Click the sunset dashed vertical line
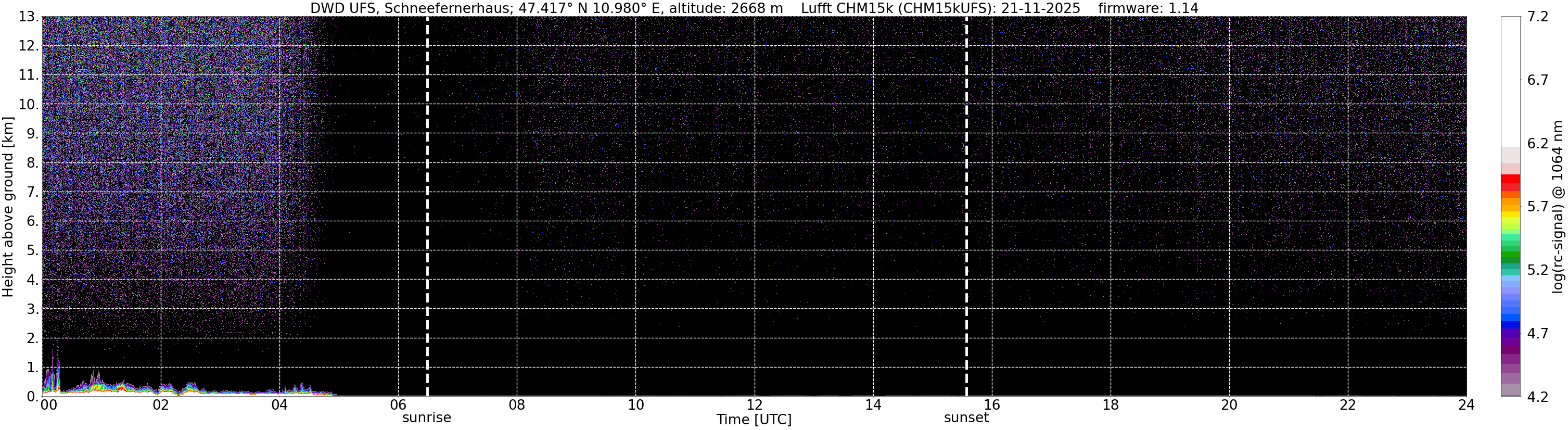This screenshot has width=1568, height=430. (966, 207)
